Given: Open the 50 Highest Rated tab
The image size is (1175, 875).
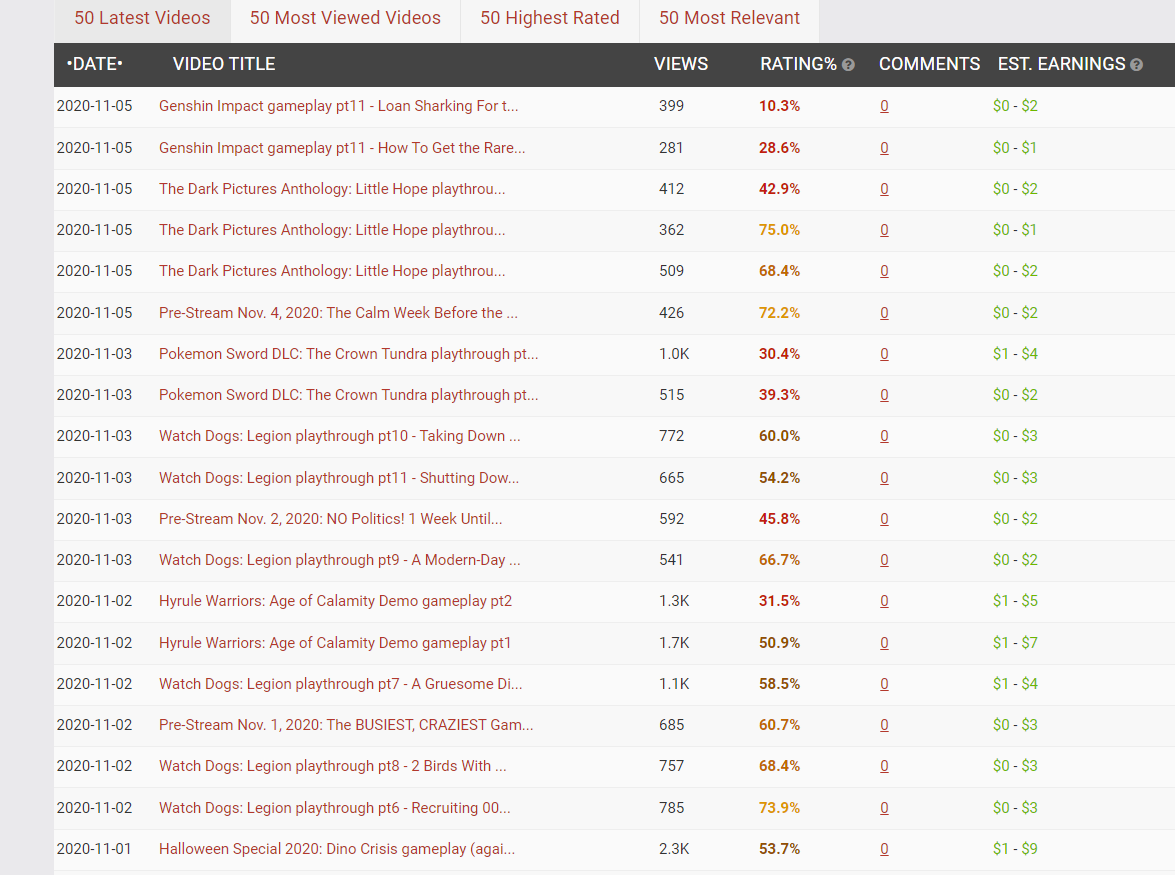Looking at the screenshot, I should (x=550, y=18).
